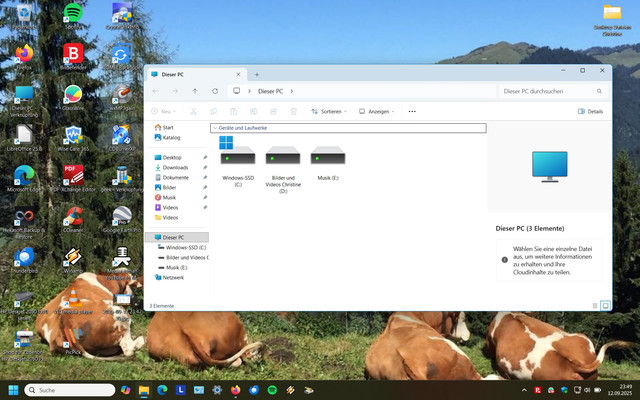
Task: Click the Rename icon in toolbar
Action: coord(253,111)
